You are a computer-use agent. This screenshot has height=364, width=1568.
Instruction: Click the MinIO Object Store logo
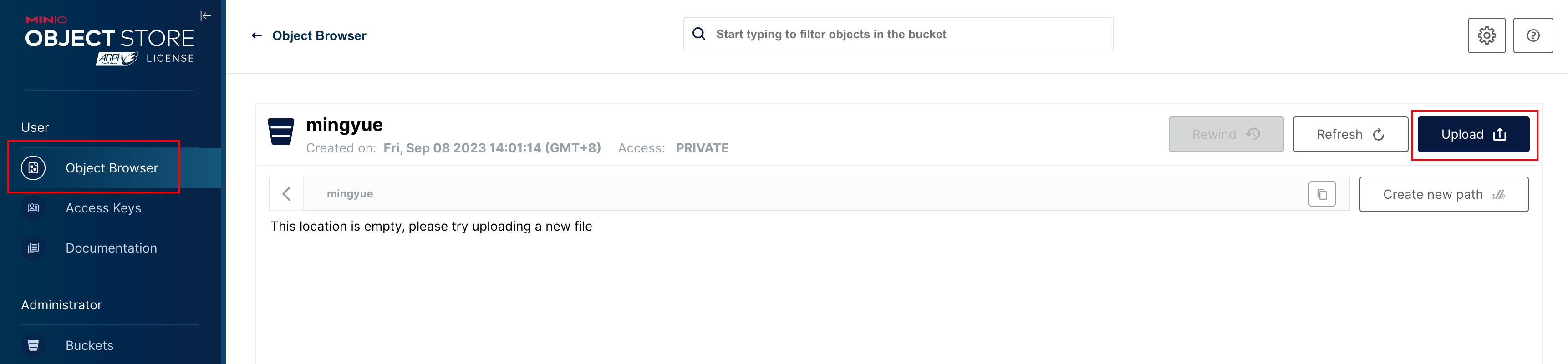click(110, 40)
